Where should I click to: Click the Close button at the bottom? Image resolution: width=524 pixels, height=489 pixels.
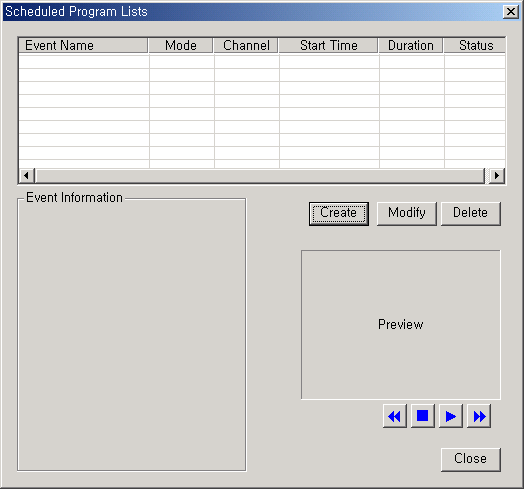pos(471,459)
